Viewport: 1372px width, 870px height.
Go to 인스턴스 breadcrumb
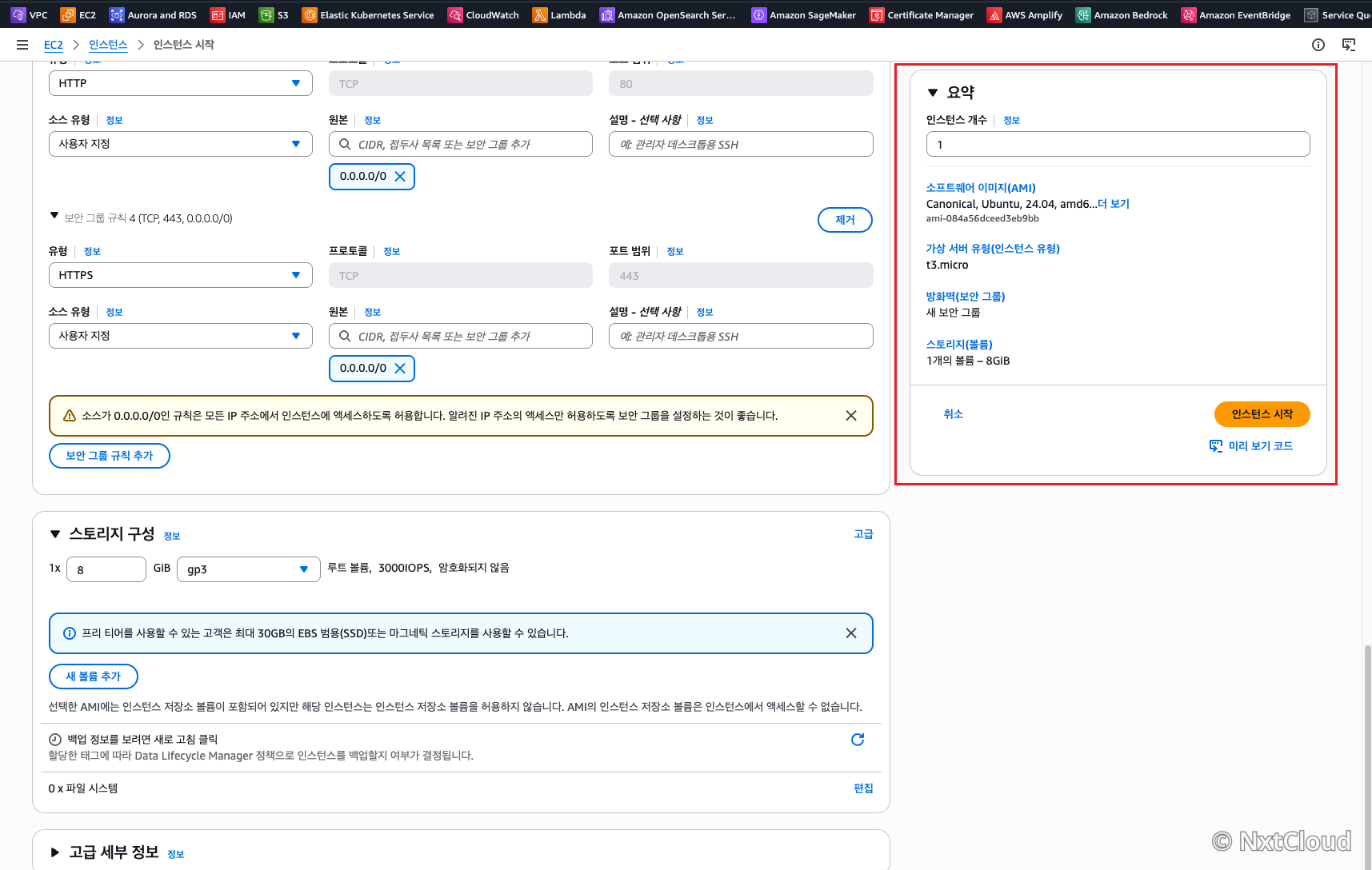[108, 45]
